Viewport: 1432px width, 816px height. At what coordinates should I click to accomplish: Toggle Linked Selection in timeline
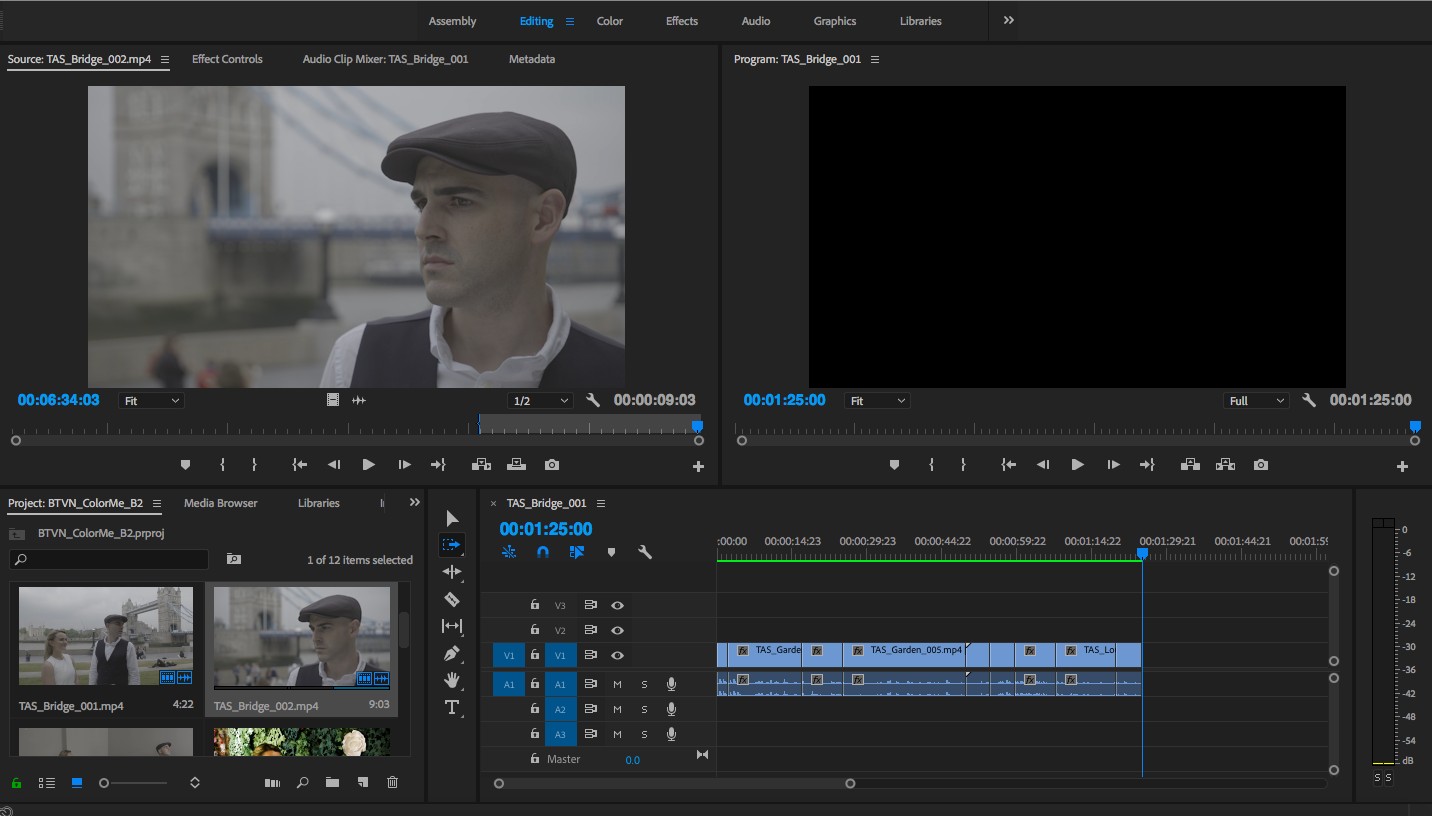[x=577, y=552]
